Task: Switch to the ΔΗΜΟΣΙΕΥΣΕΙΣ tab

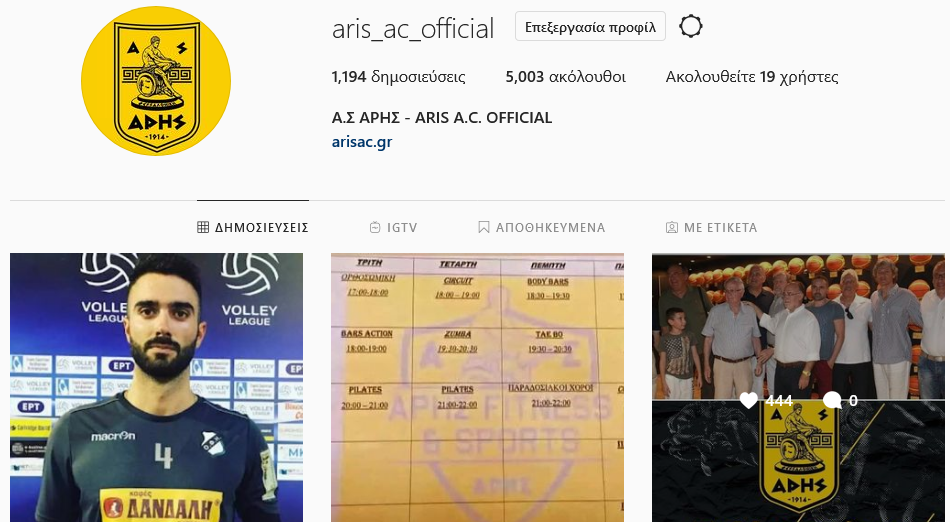Action: click(x=253, y=227)
